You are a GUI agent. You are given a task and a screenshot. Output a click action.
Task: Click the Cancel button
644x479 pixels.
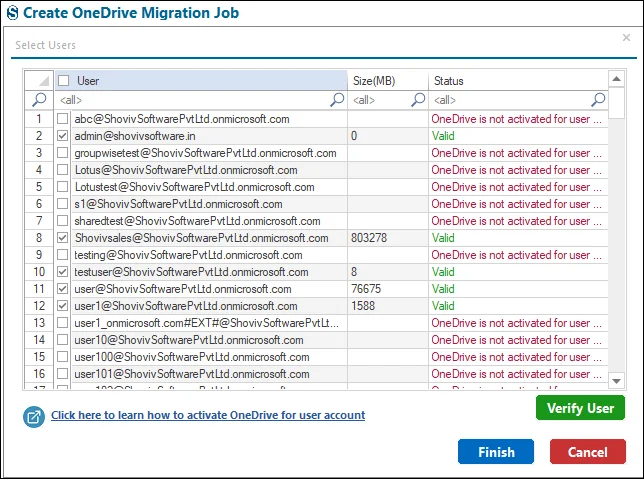tap(588, 452)
